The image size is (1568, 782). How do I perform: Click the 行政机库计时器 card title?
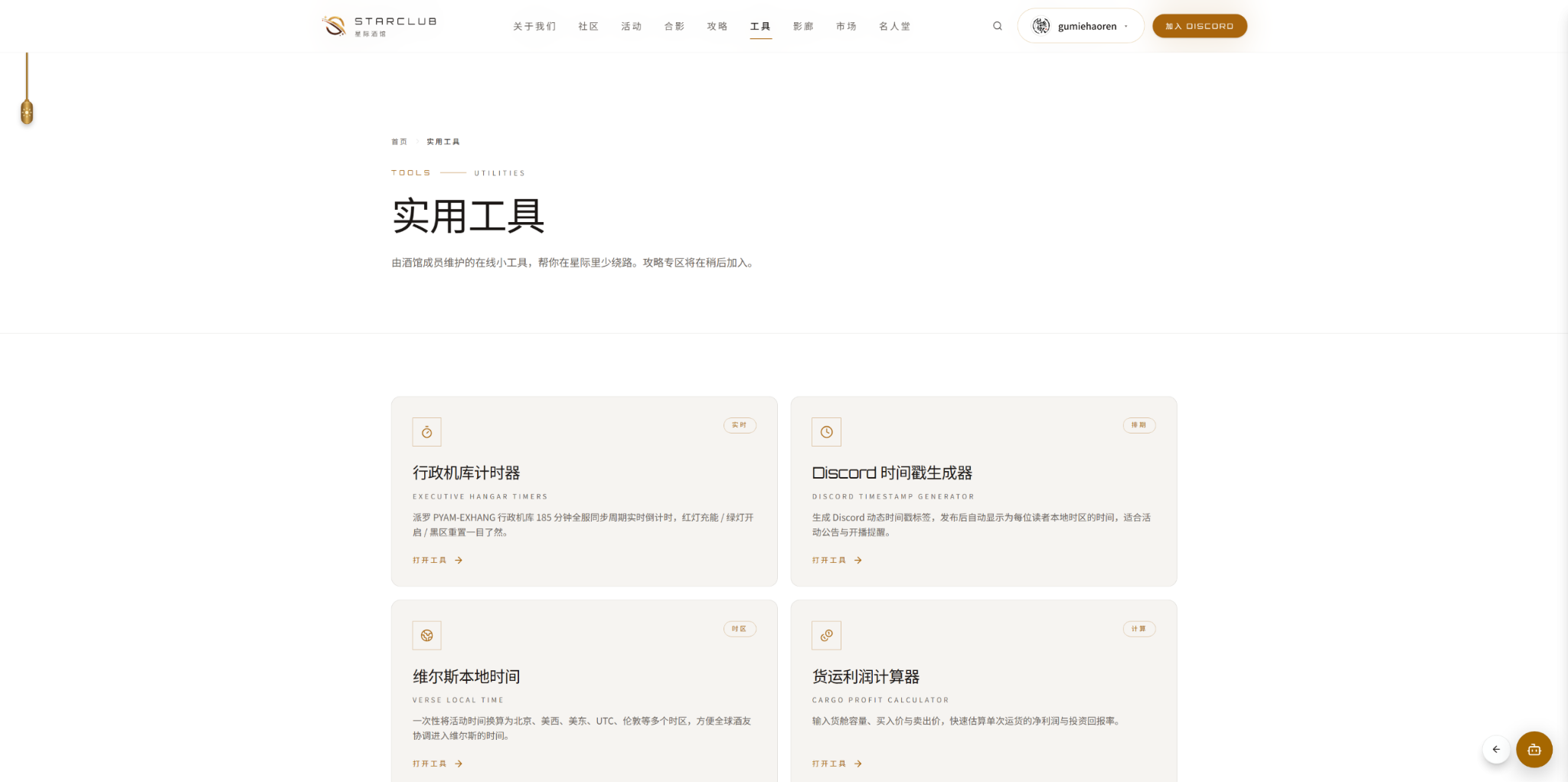pyautogui.click(x=466, y=473)
